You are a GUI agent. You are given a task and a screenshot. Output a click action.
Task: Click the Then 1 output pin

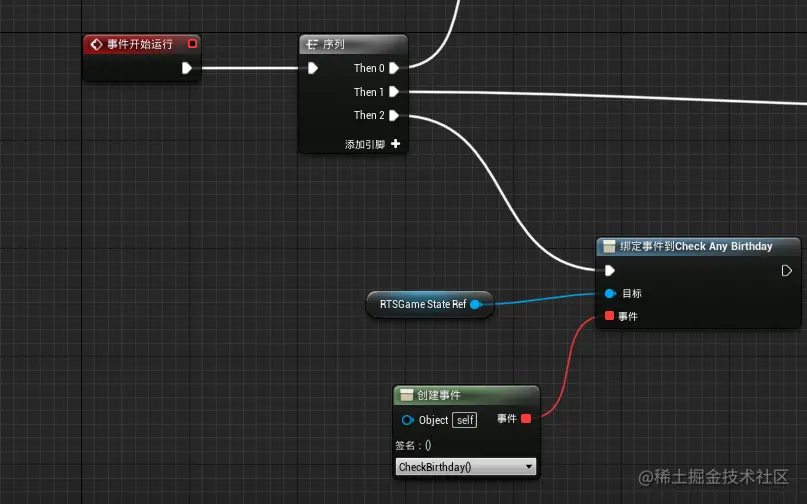coord(394,92)
